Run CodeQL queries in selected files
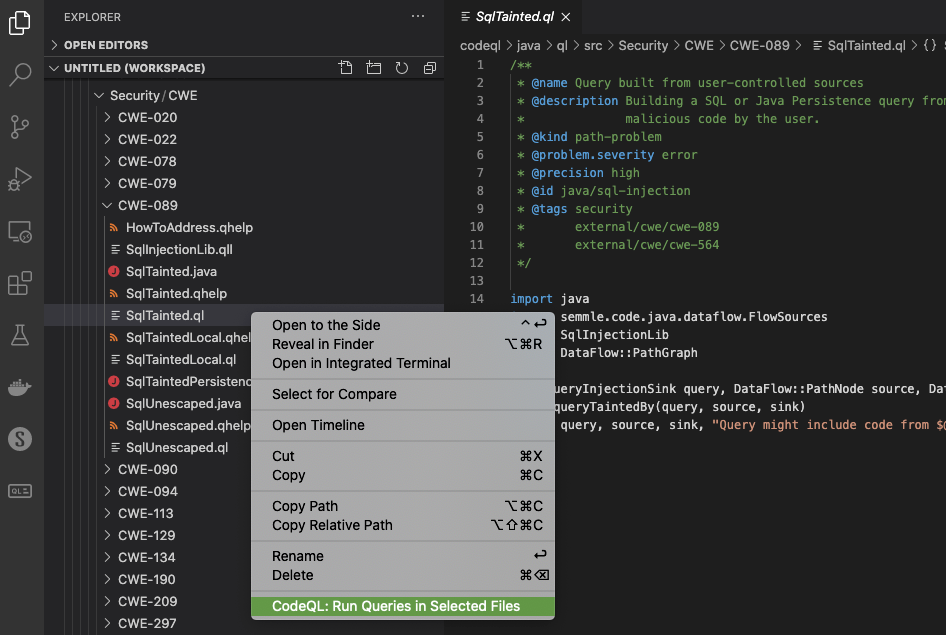The image size is (946, 635). click(x=402, y=606)
